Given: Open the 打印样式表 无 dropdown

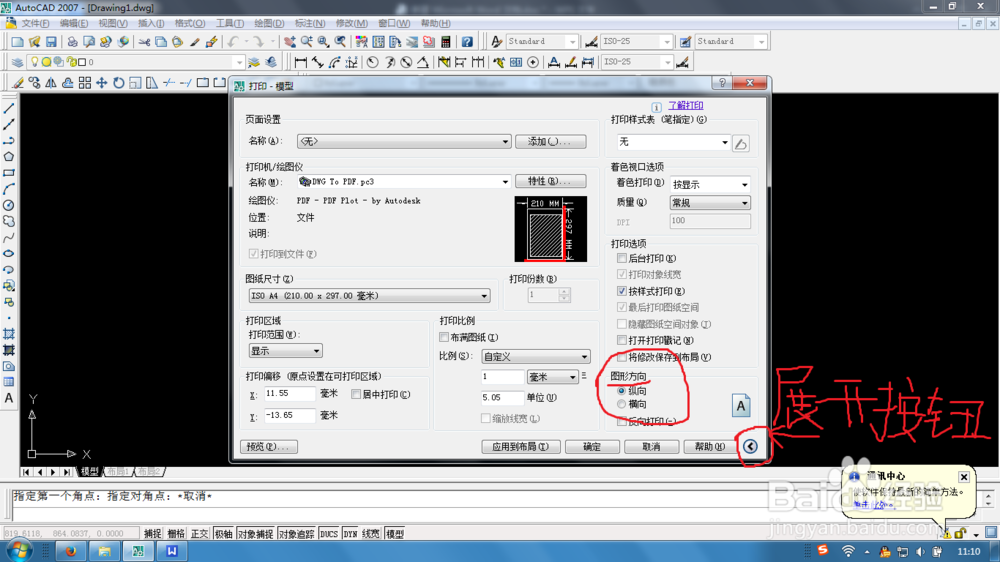Looking at the screenshot, I should coord(673,142).
